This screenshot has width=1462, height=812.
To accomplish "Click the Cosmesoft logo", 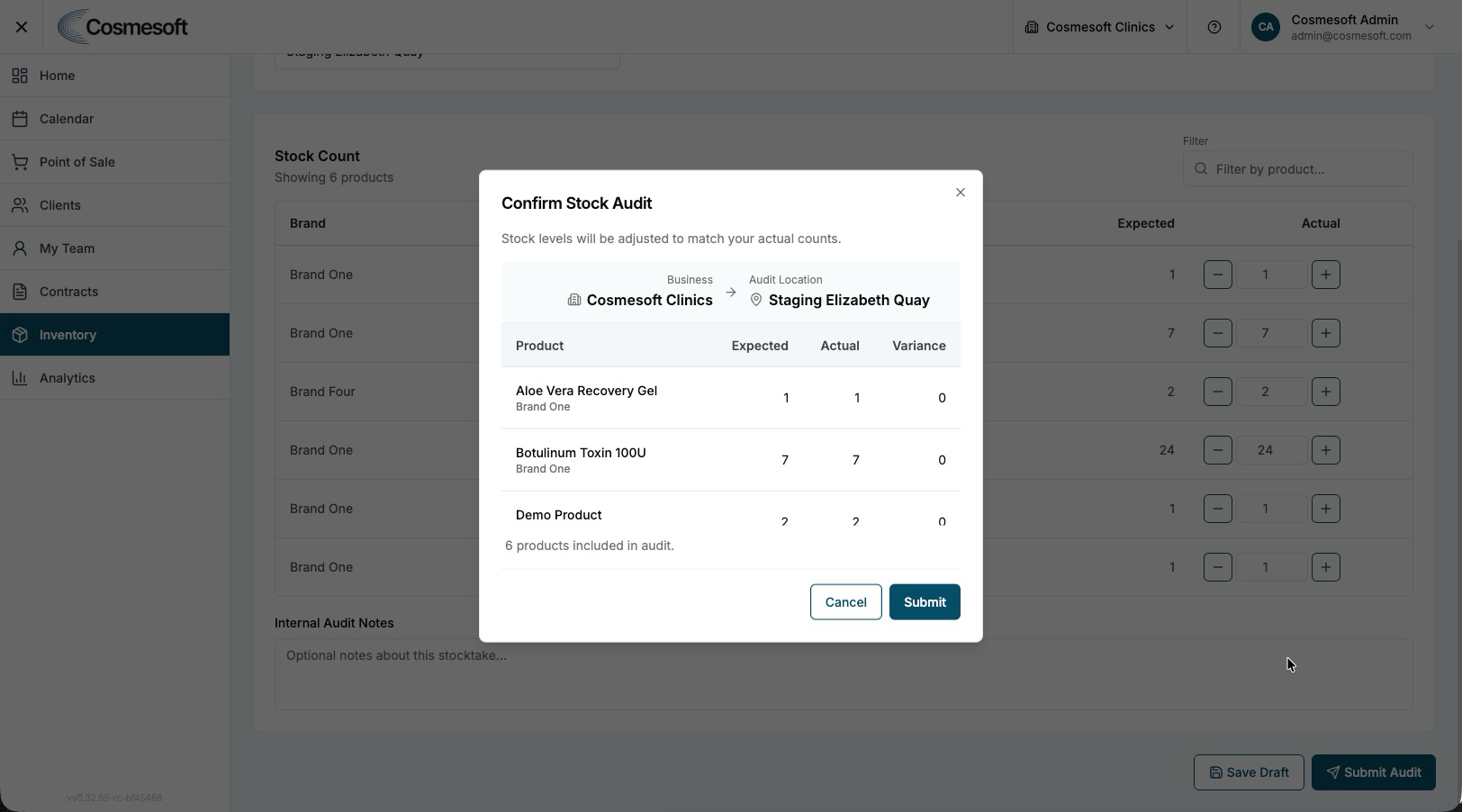I will tap(122, 27).
